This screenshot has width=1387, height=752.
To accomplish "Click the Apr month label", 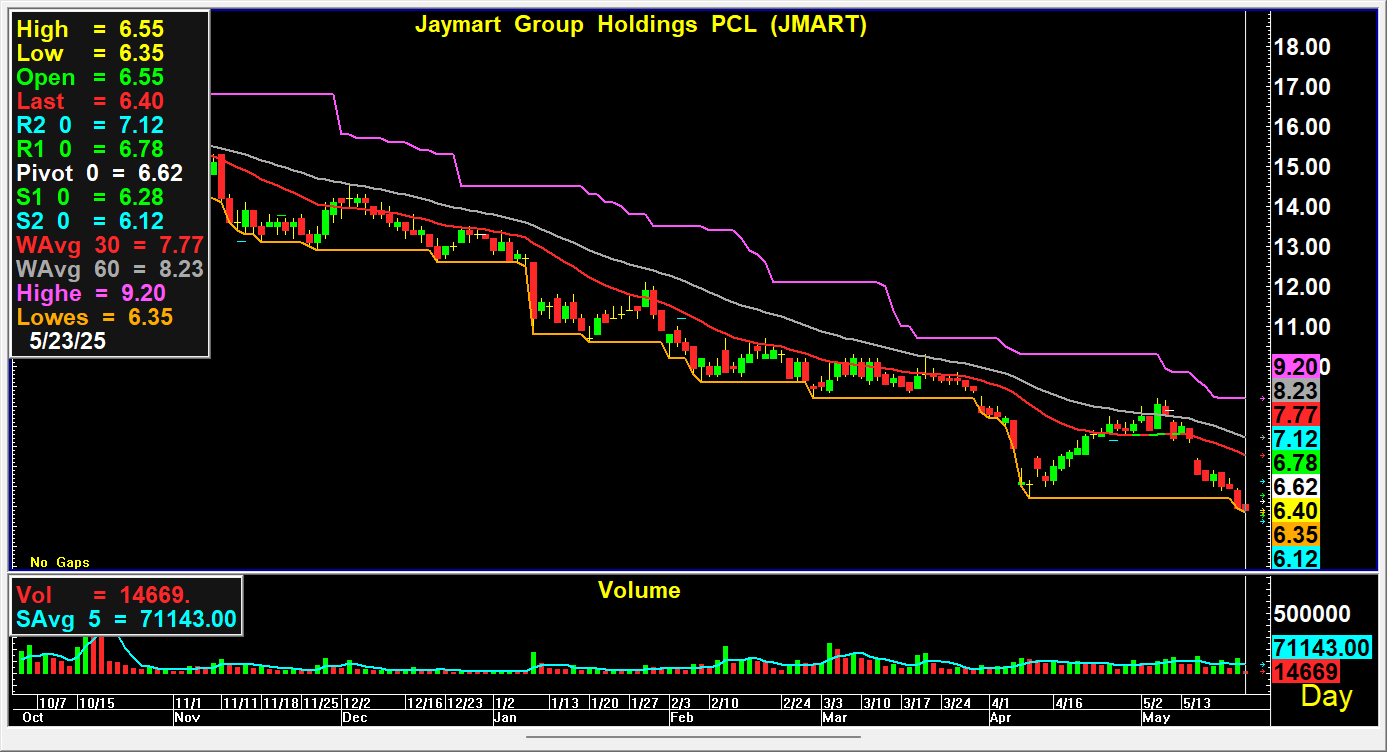I will pyautogui.click(x=999, y=718).
